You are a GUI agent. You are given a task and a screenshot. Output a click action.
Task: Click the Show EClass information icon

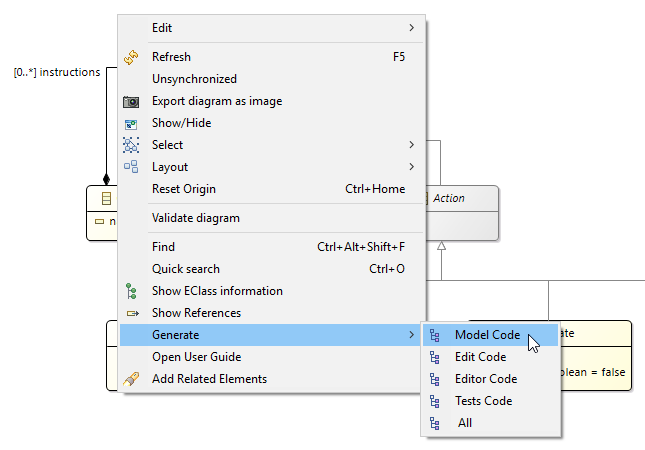pos(131,291)
